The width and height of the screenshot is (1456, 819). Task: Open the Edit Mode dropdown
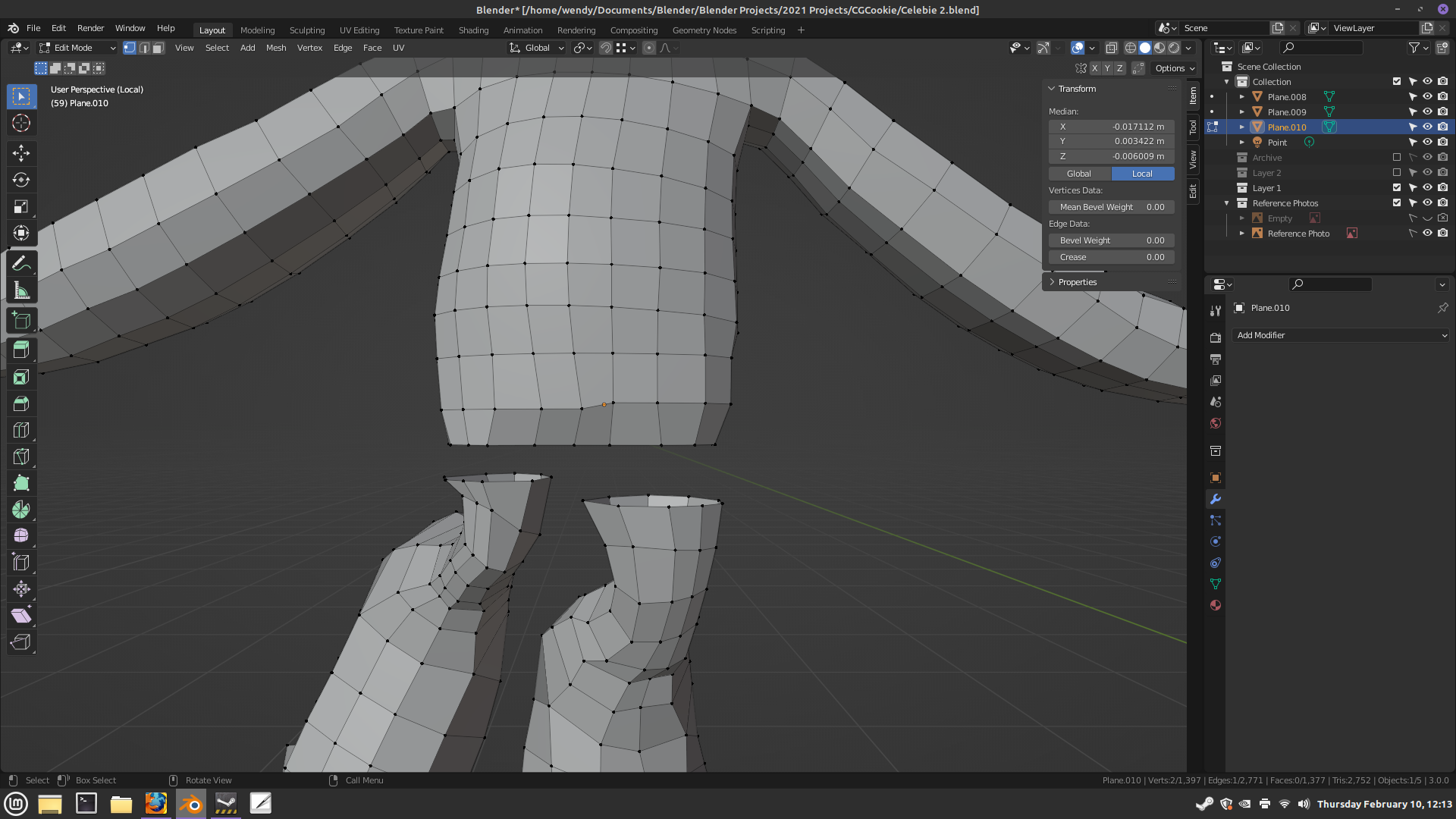coord(78,48)
